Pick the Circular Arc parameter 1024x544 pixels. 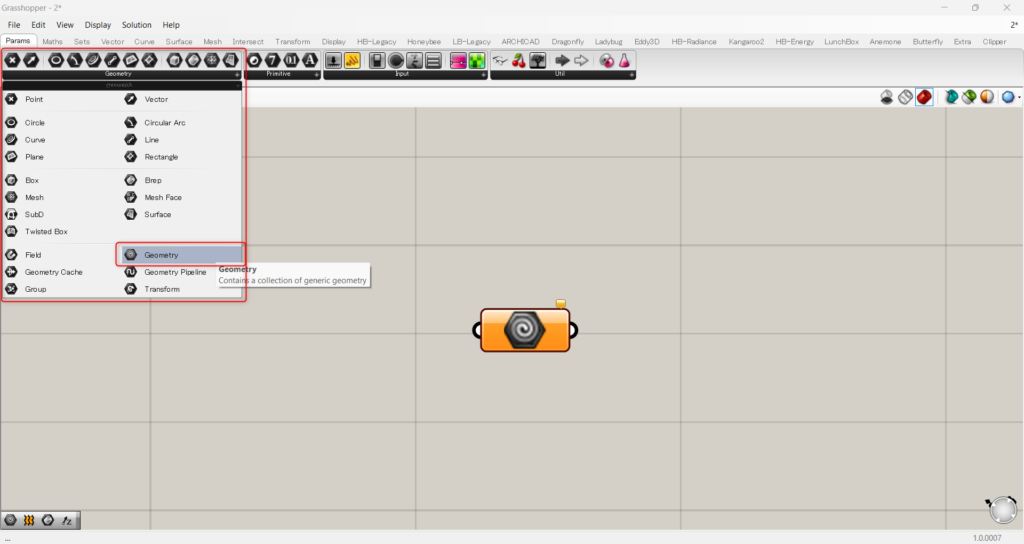coord(164,122)
